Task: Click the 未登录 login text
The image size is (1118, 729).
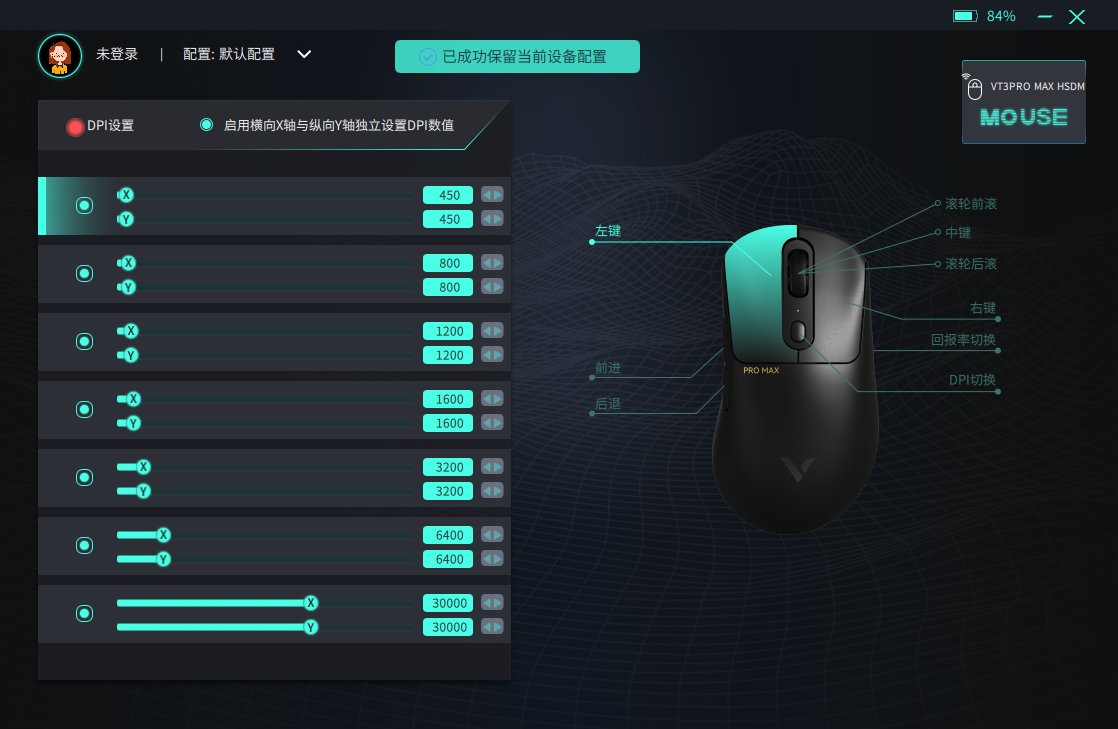Action: pos(117,54)
